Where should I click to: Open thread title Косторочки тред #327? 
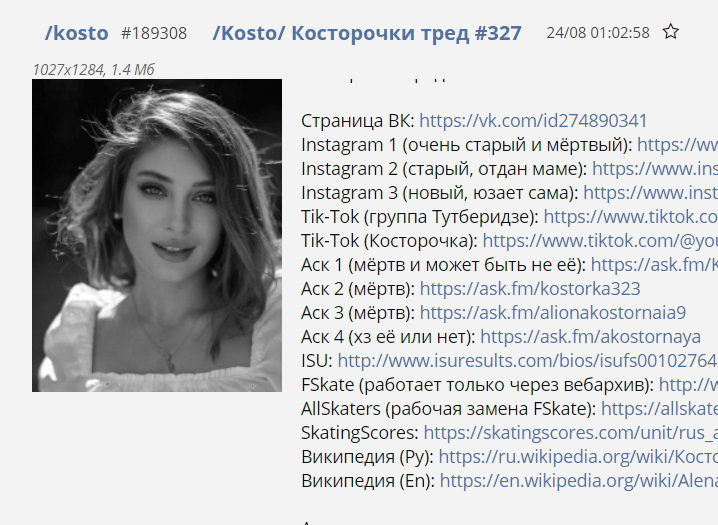pyautogui.click(x=367, y=33)
